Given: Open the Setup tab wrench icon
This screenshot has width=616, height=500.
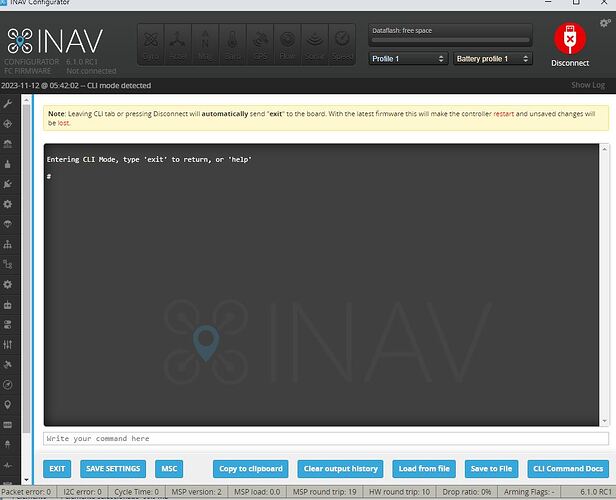Looking at the screenshot, I should click(x=7, y=104).
